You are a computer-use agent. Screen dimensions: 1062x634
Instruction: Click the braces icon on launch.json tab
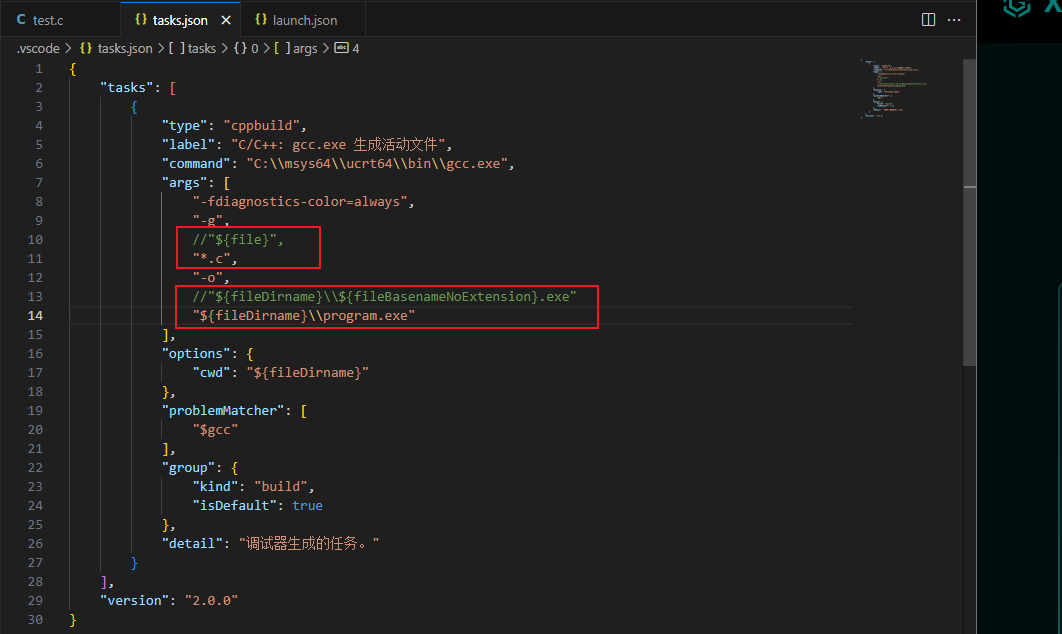coord(261,20)
